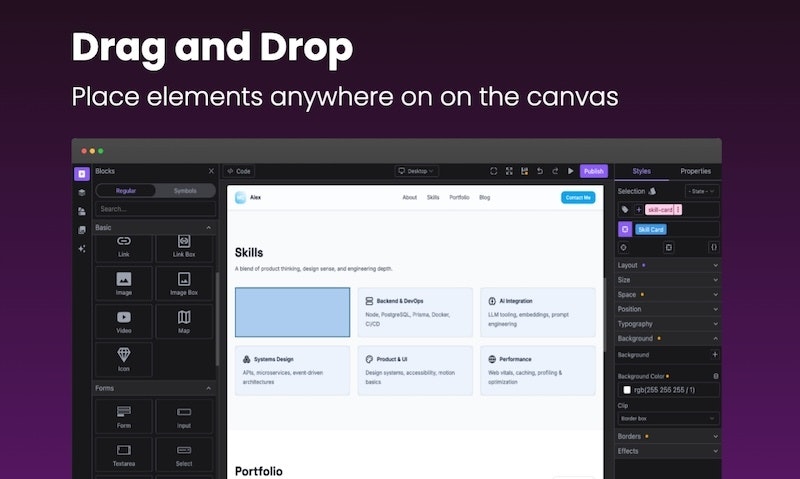Switch to the Properties tab

pos(695,171)
